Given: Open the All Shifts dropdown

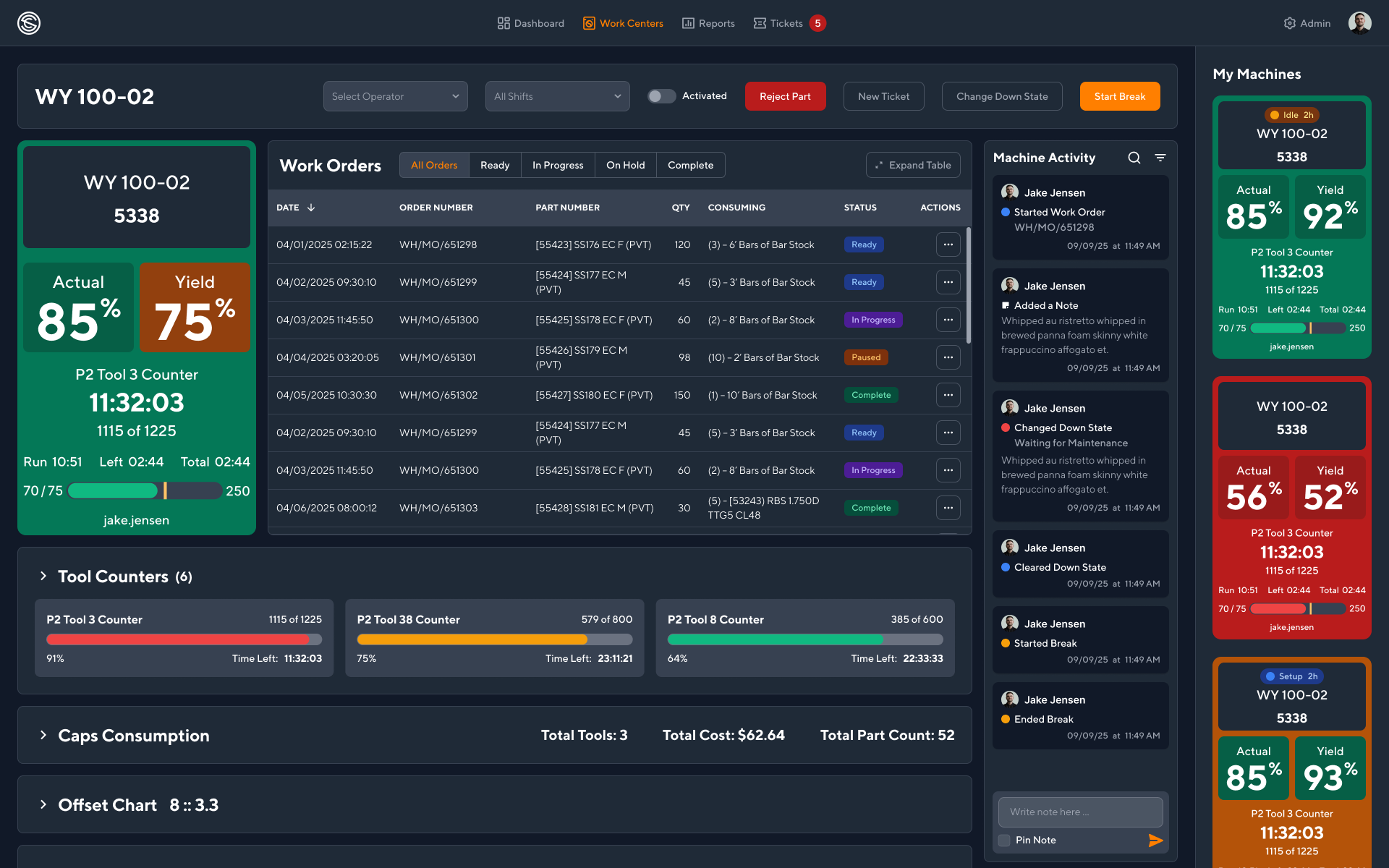Looking at the screenshot, I should pyautogui.click(x=557, y=96).
